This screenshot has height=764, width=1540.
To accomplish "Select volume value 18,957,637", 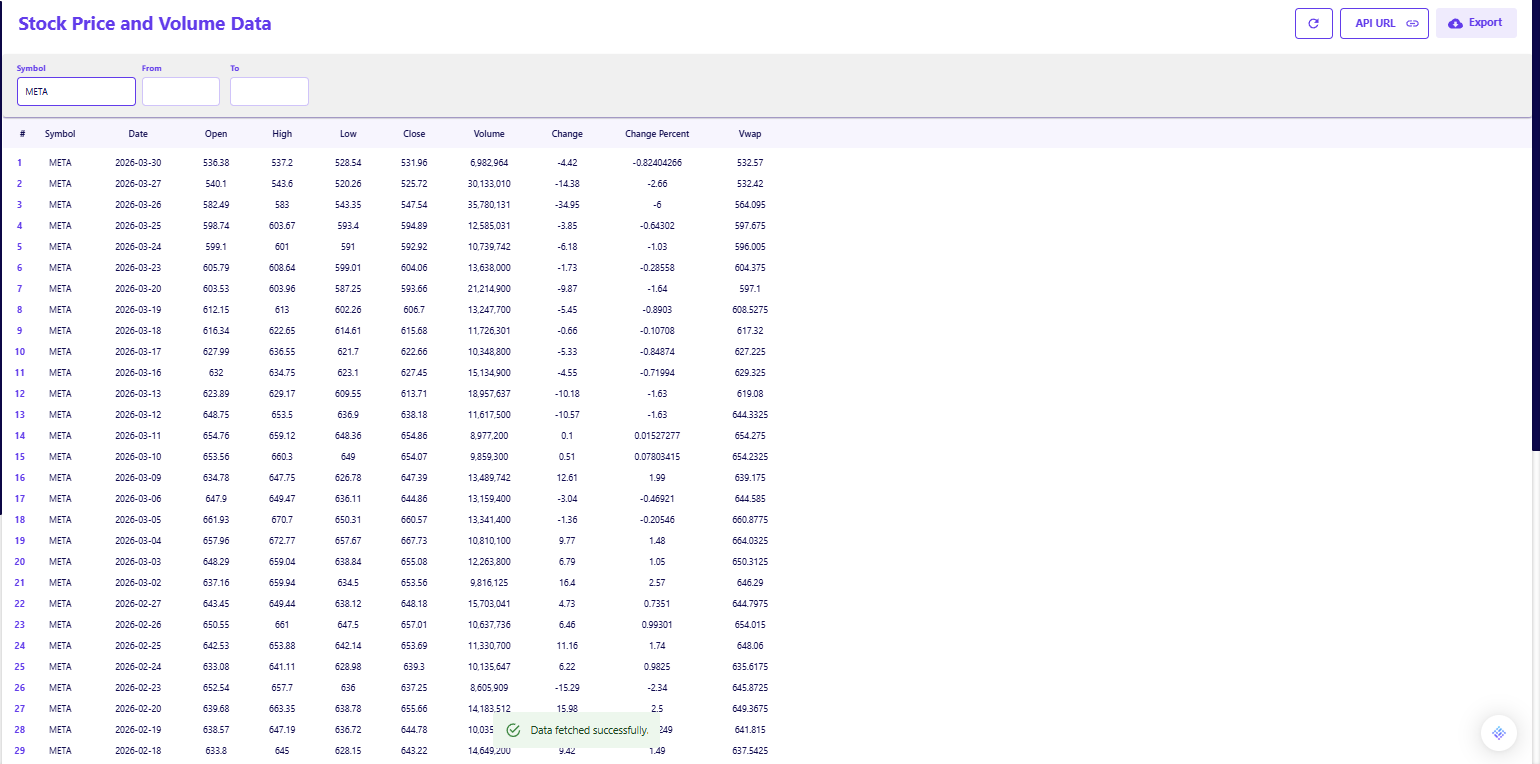I will pos(489,393).
